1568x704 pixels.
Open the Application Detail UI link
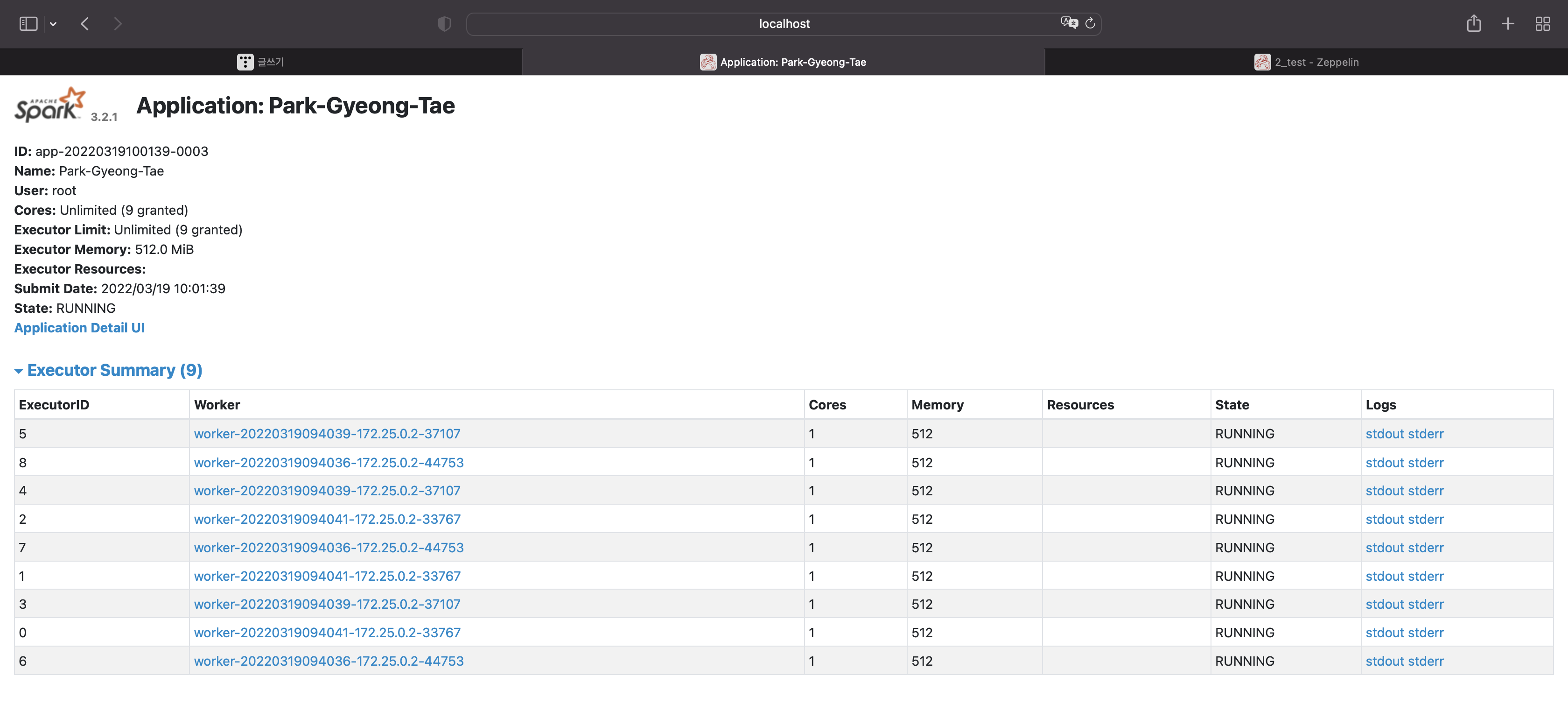coord(79,328)
